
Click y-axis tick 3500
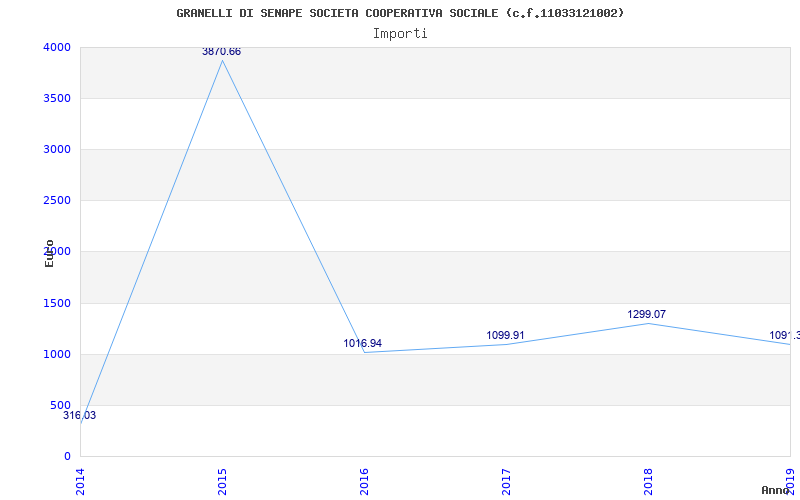57,98
